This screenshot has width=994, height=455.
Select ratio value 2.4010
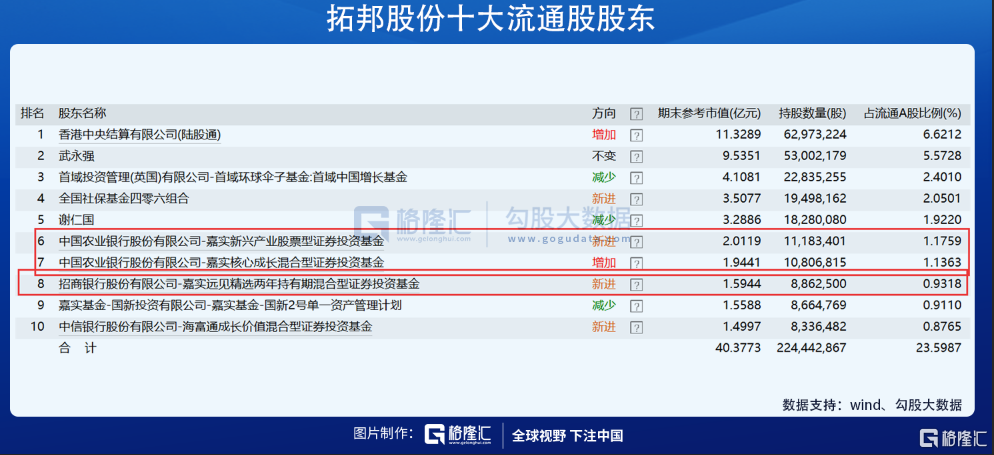[942, 177]
